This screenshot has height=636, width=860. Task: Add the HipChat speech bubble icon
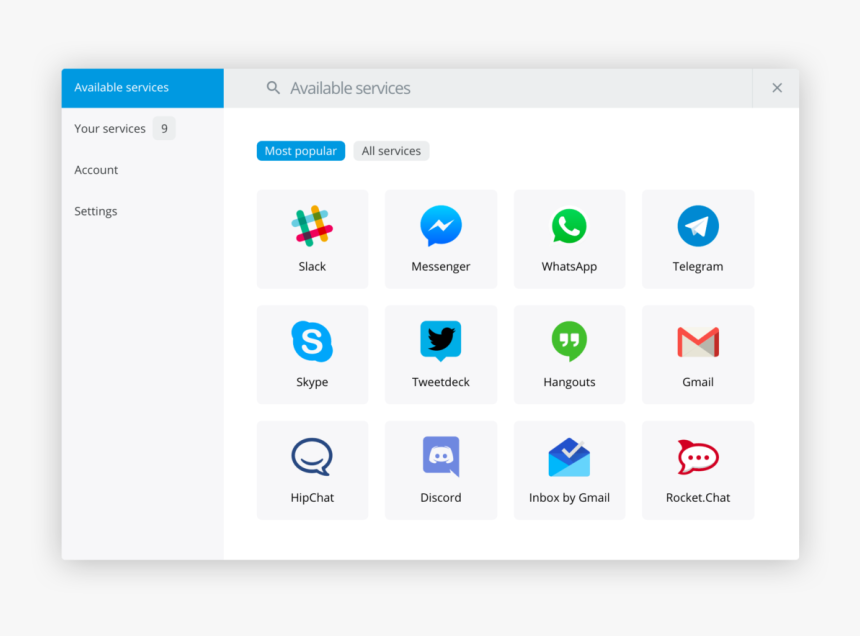[x=312, y=457]
